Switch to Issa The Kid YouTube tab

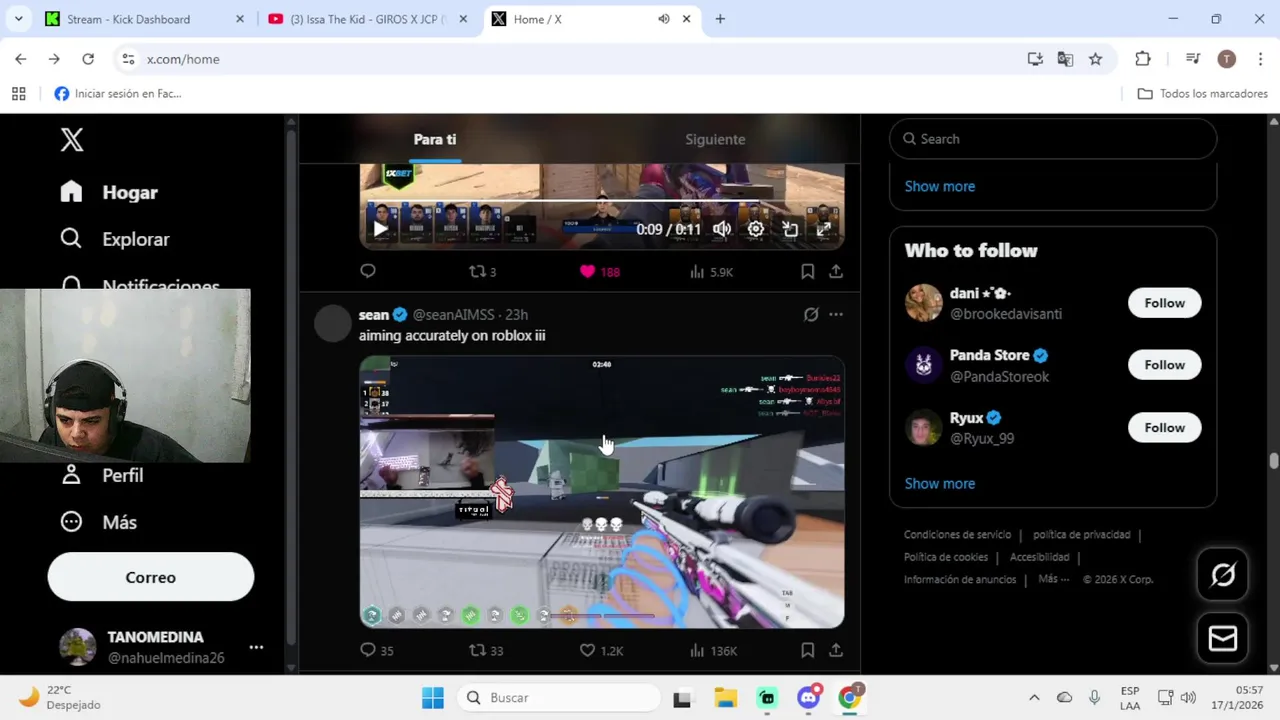click(368, 19)
